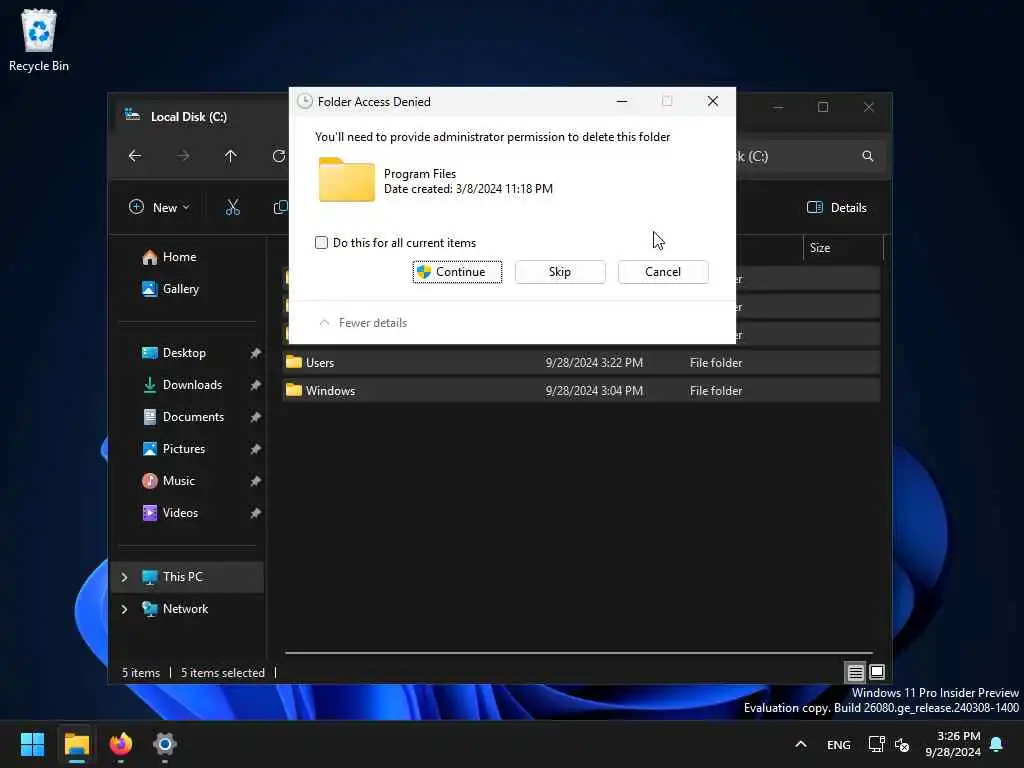The height and width of the screenshot is (768, 1024).
Task: Click Users date 9/28/2024 3:22 PM
Action: pos(594,362)
